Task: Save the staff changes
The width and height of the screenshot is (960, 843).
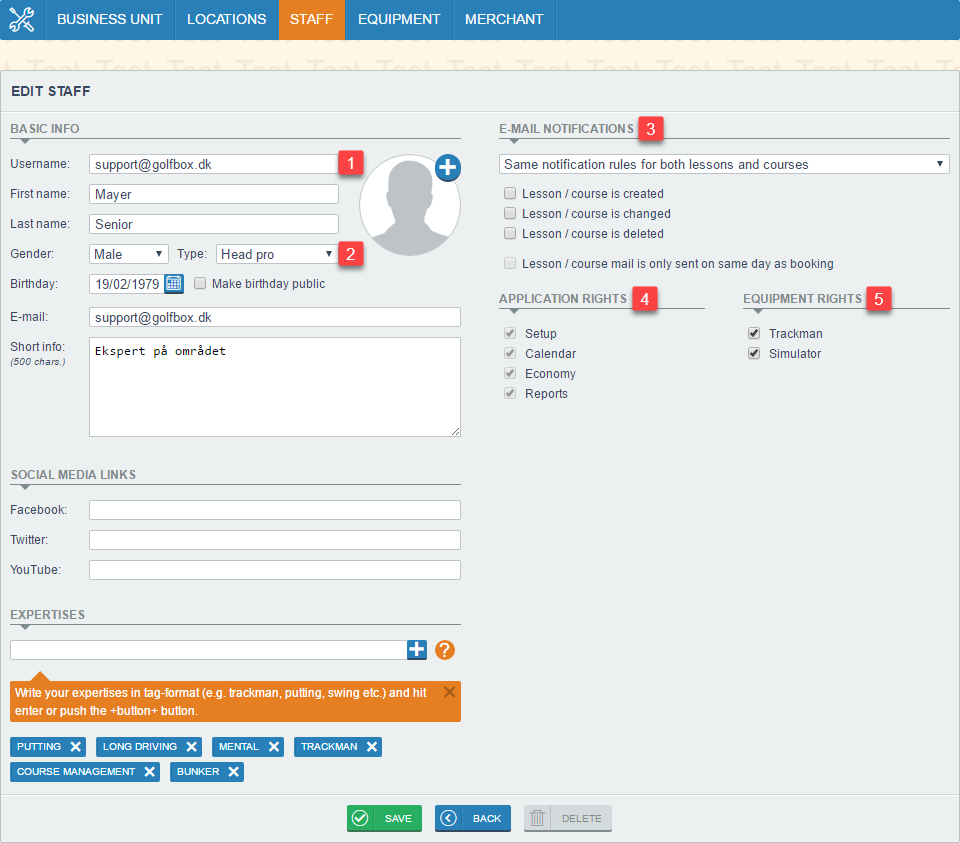Action: pos(384,818)
